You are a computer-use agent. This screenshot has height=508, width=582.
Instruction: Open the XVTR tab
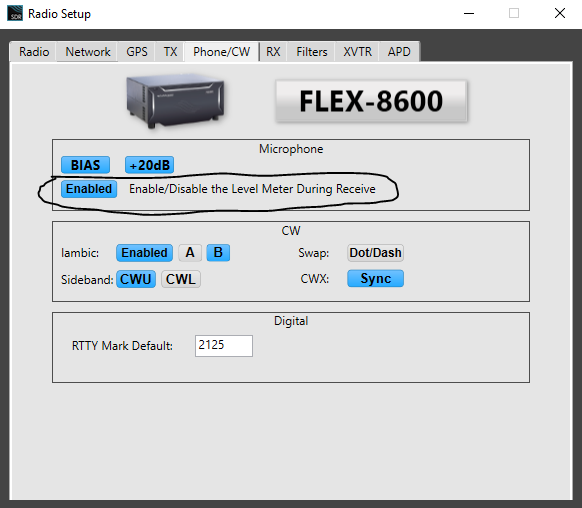pos(357,52)
